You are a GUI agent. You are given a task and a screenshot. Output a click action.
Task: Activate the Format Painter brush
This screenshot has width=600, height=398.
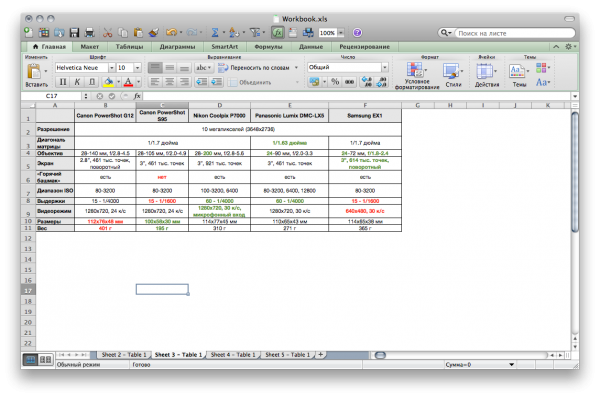point(154,33)
